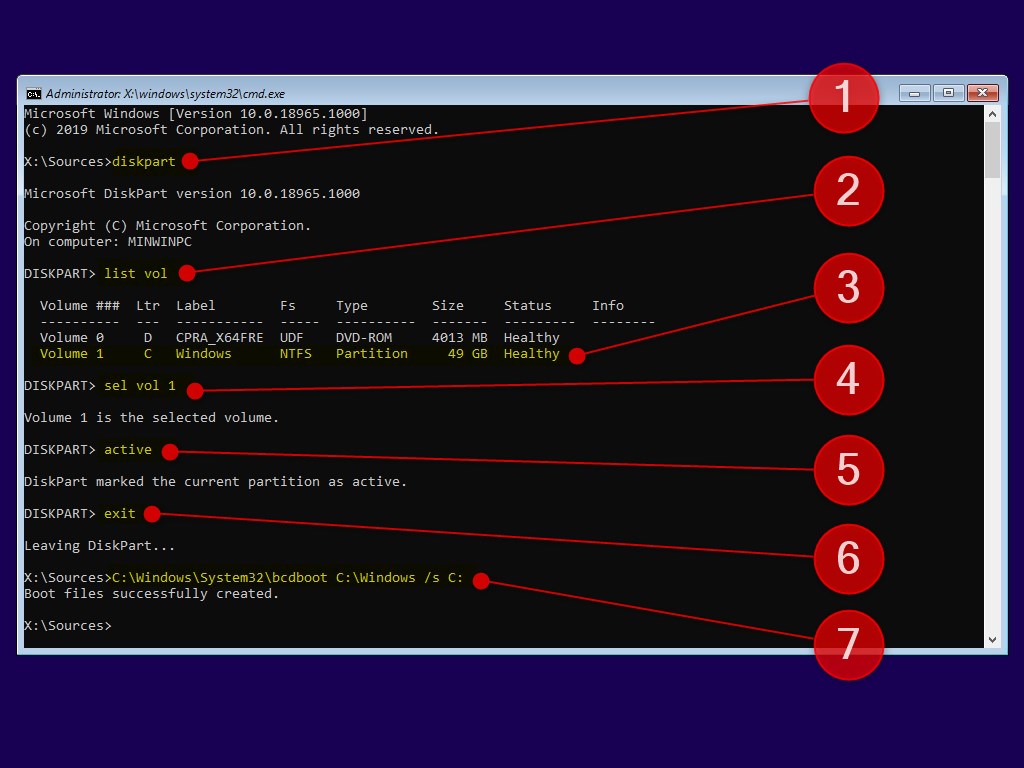Click the 'Leaving DiskPart...' line
This screenshot has height=768, width=1024.
coord(100,545)
